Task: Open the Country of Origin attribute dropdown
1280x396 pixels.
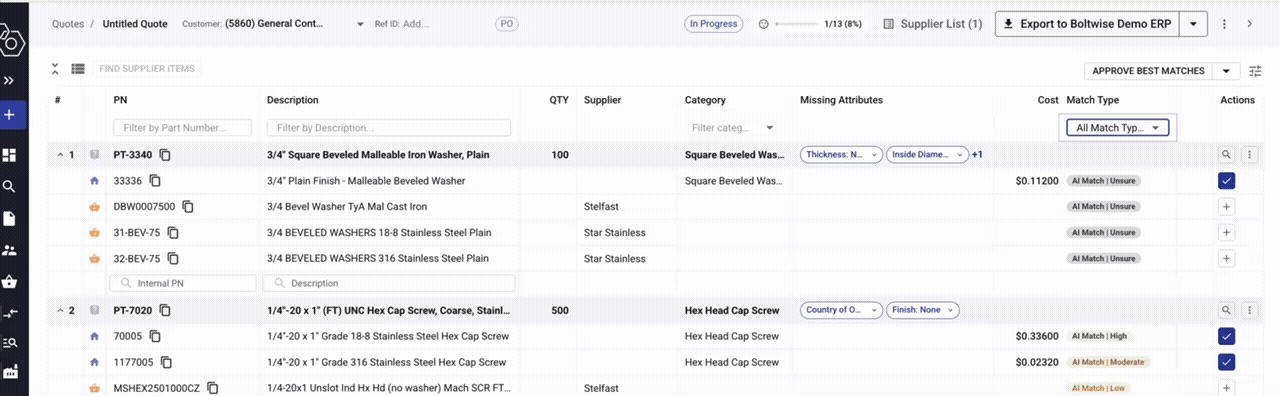Action: coord(841,310)
